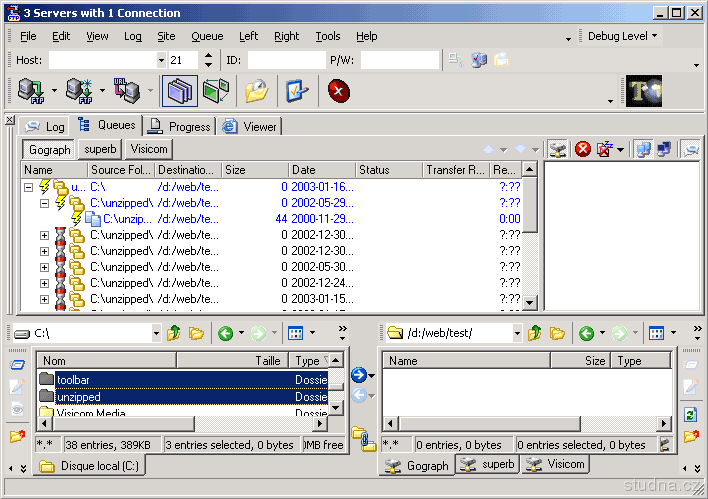Toggle the dual-pane view button in toolbar
Viewport: 708px width, 499px height.
180,92
